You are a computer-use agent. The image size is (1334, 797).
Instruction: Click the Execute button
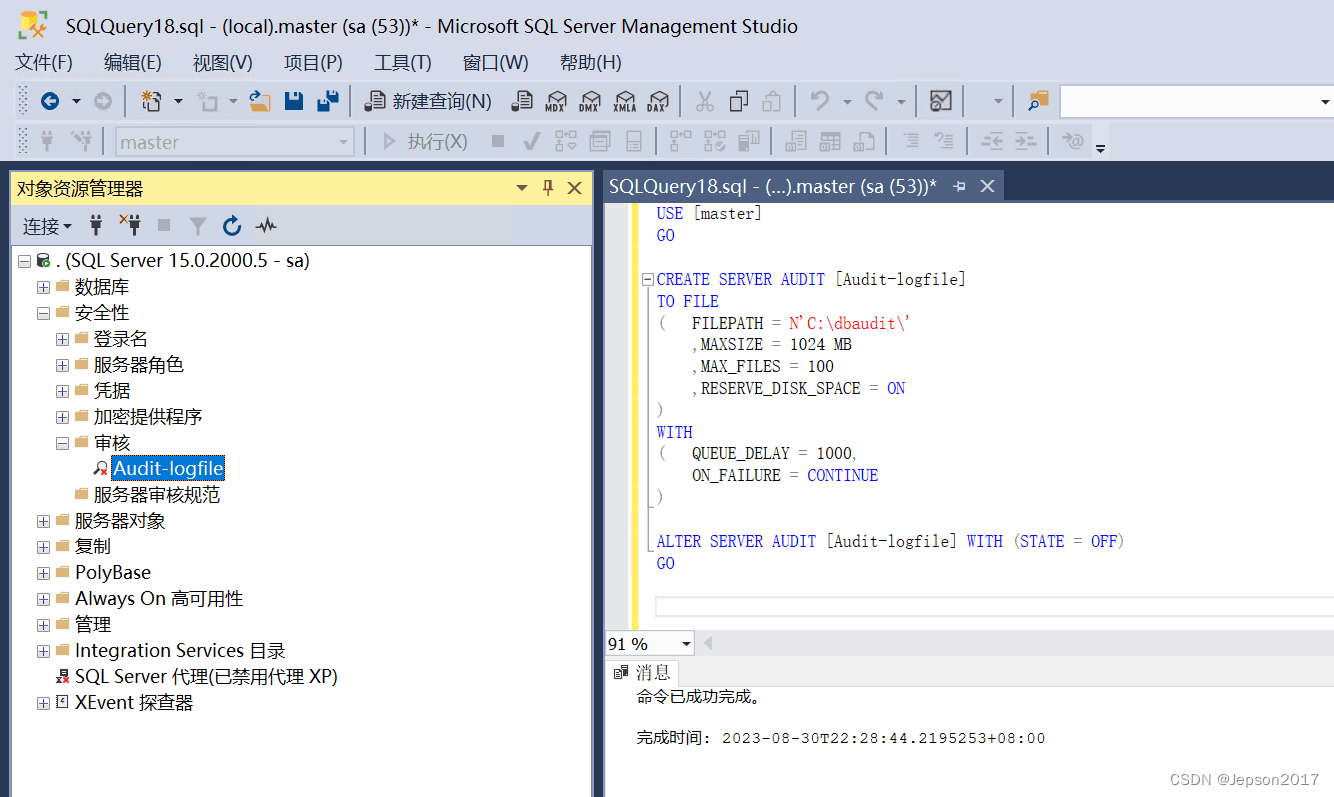coord(424,141)
